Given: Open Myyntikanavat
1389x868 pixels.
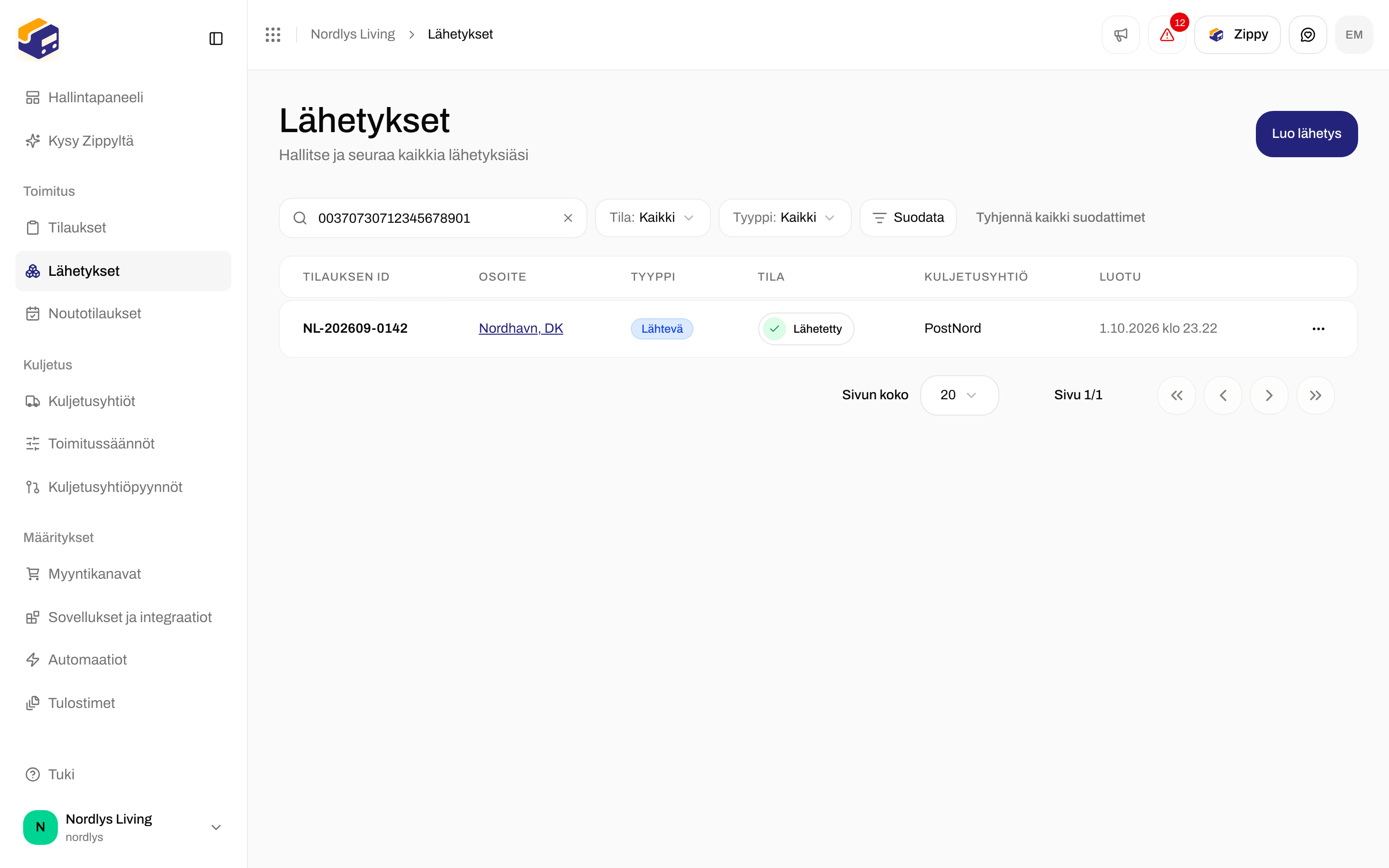Looking at the screenshot, I should [x=123, y=574].
